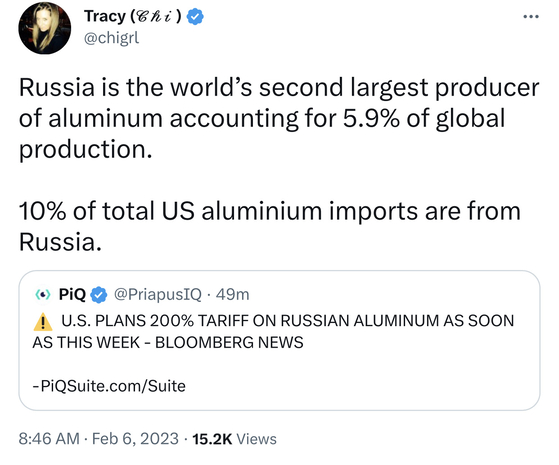Click Tracy's blue verified badge
Image resolution: width=559 pixels, height=465 pixels.
pos(195,16)
